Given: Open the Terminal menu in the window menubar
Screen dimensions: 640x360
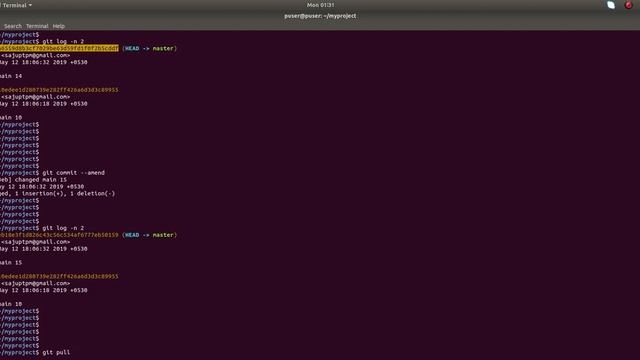Looking at the screenshot, I should 37,26.
